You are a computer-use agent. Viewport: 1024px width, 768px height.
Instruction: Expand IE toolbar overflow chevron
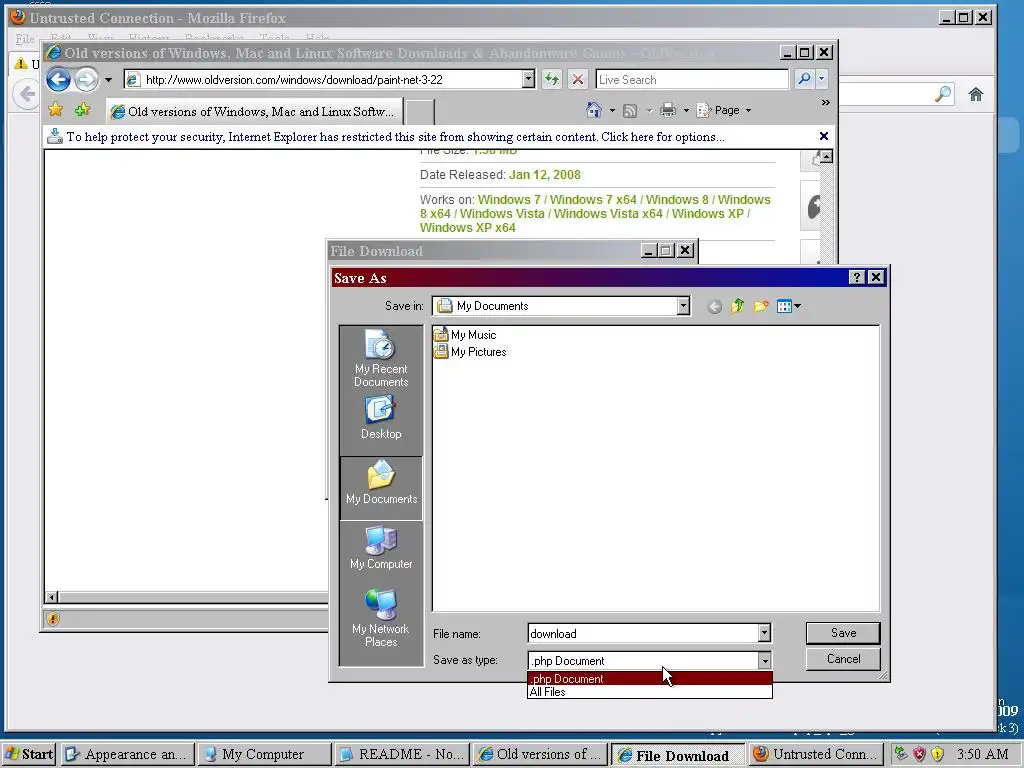825,103
